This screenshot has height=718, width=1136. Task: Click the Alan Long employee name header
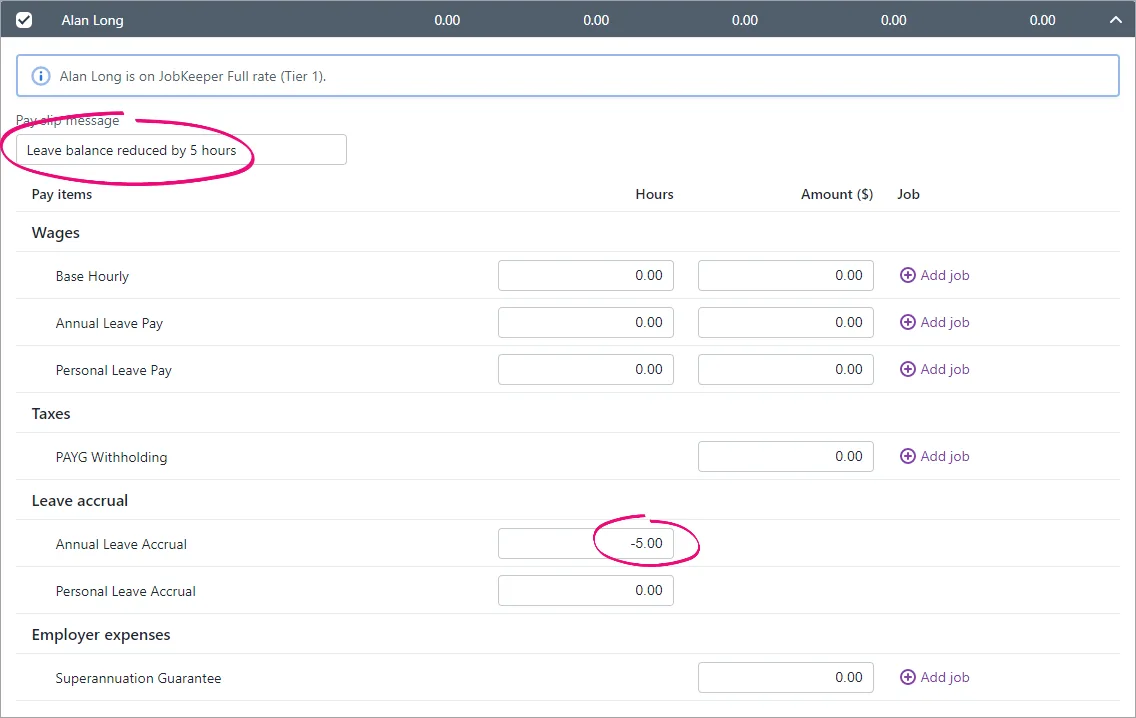(x=92, y=20)
